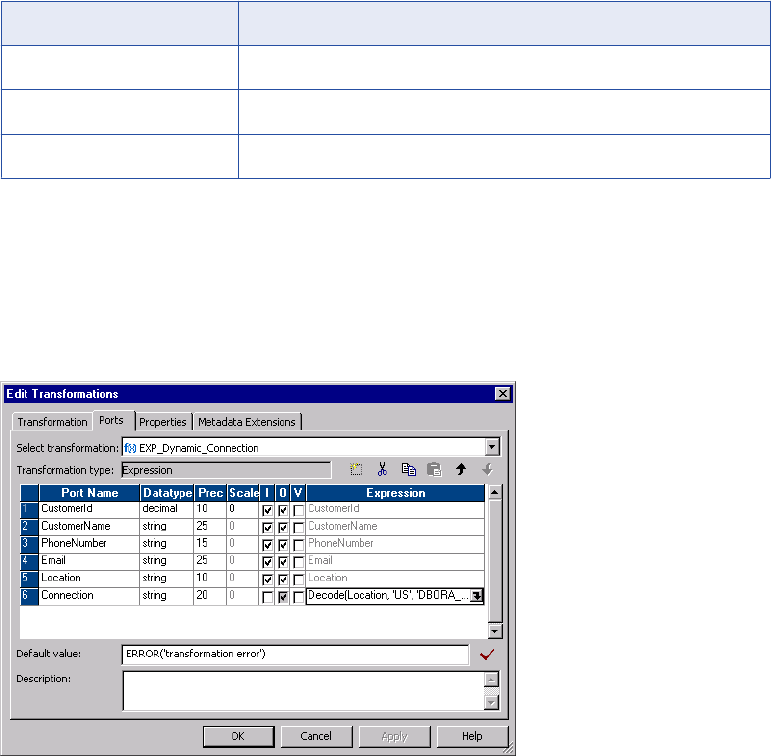Click the new port icon
Screen dimensions: 771x756
(356, 469)
